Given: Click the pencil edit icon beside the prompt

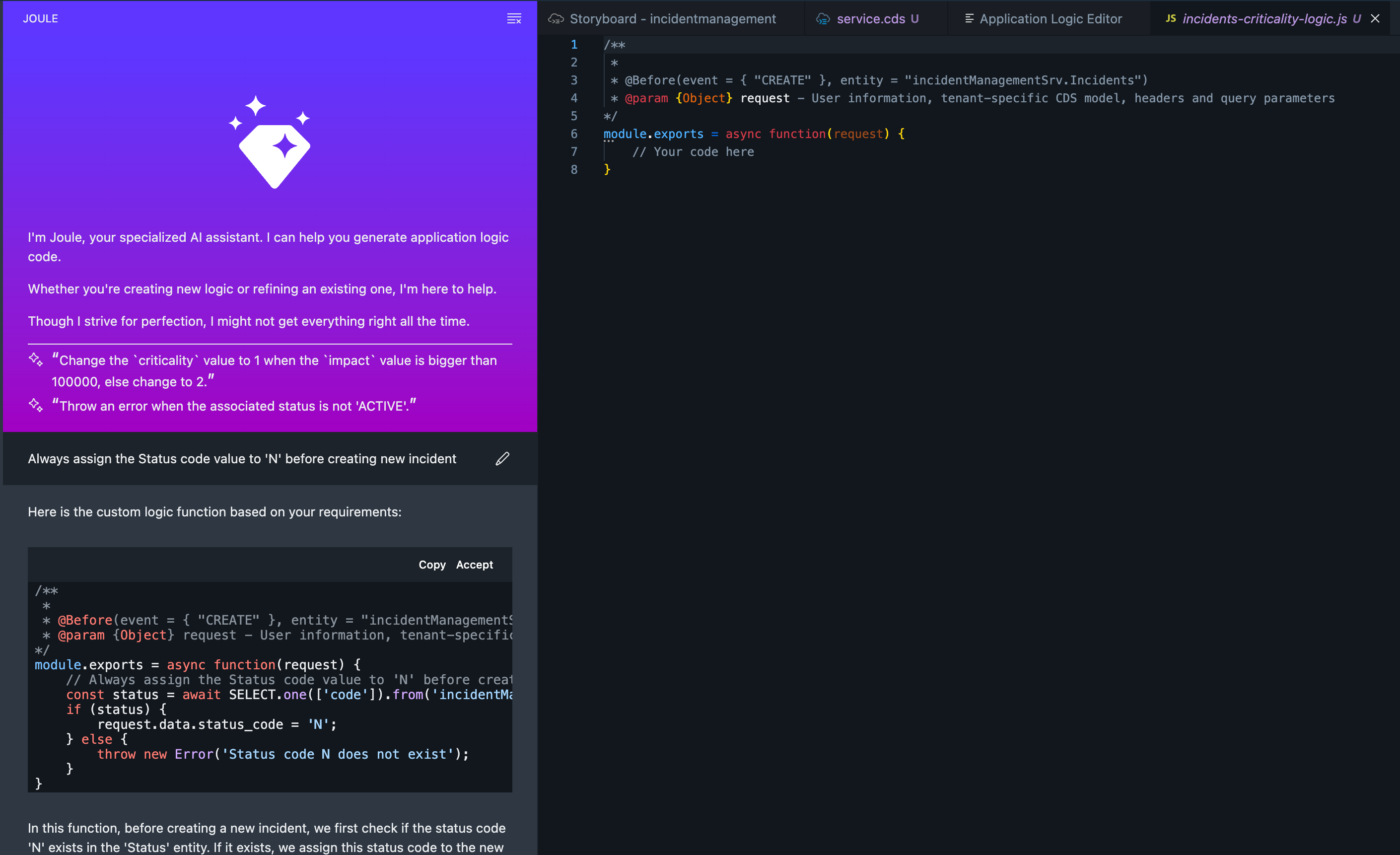Looking at the screenshot, I should (x=502, y=458).
